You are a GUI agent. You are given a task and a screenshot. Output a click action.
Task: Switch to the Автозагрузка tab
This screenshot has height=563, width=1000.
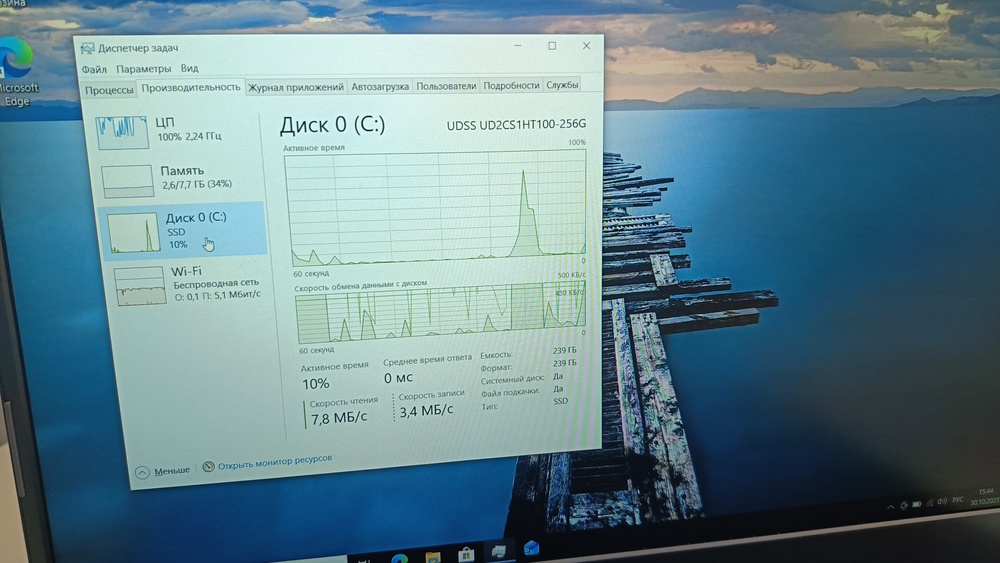point(380,87)
